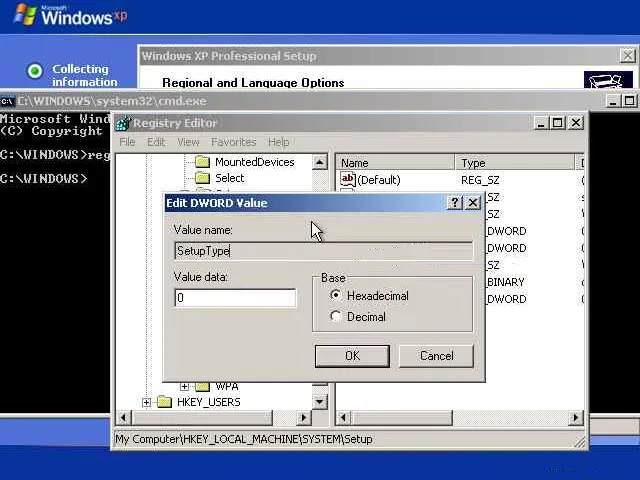
Task: Click the MountedDevices tree label
Action: click(x=255, y=162)
